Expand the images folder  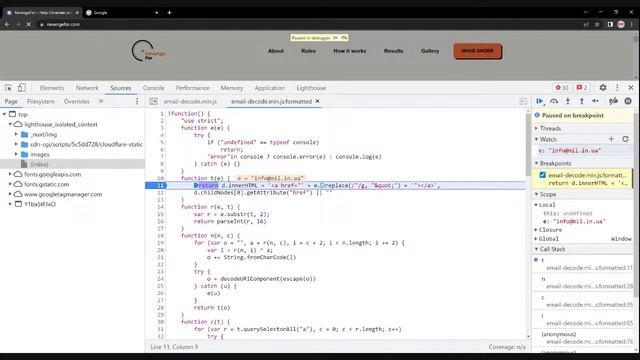(x=16, y=154)
